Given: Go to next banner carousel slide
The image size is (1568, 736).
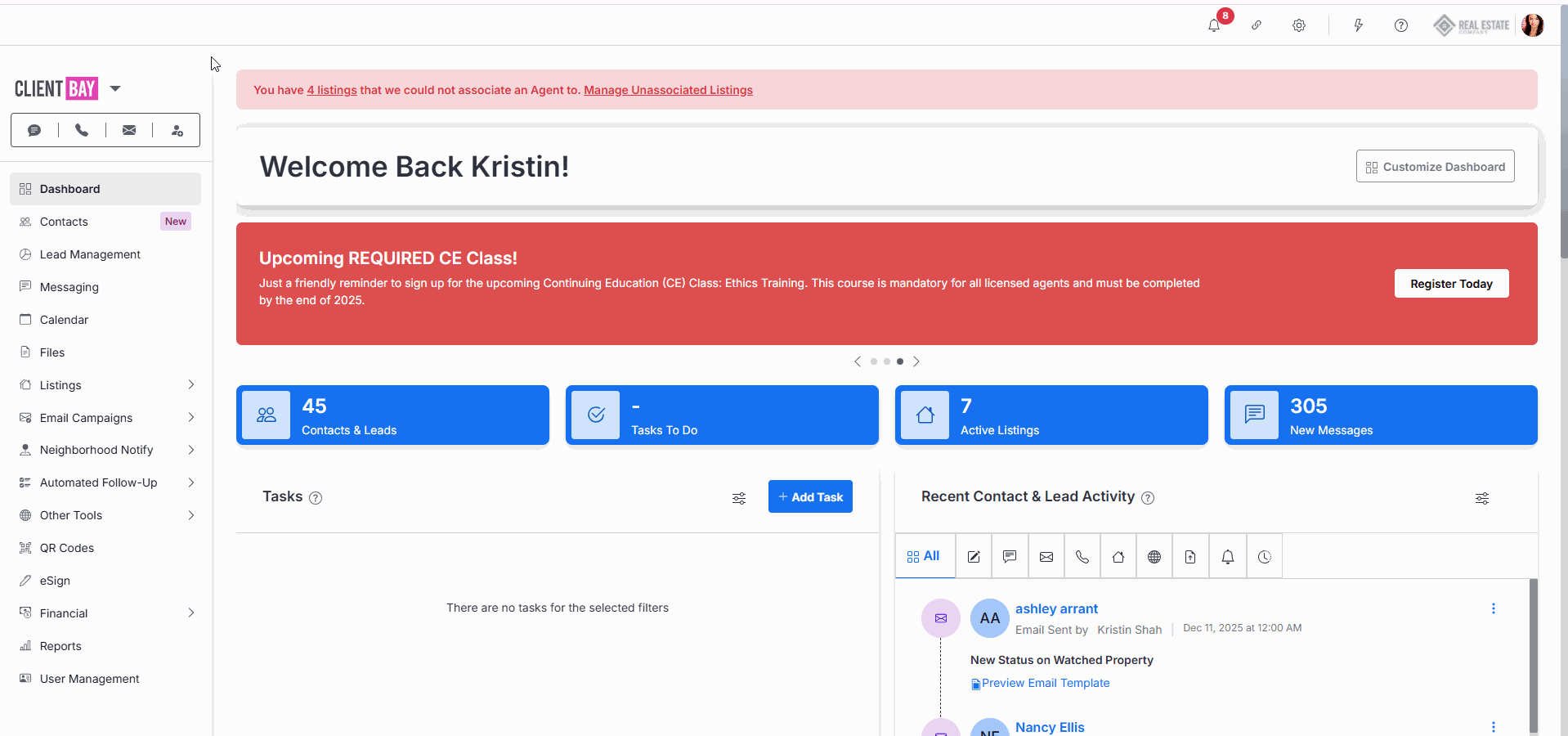Looking at the screenshot, I should coord(916,361).
